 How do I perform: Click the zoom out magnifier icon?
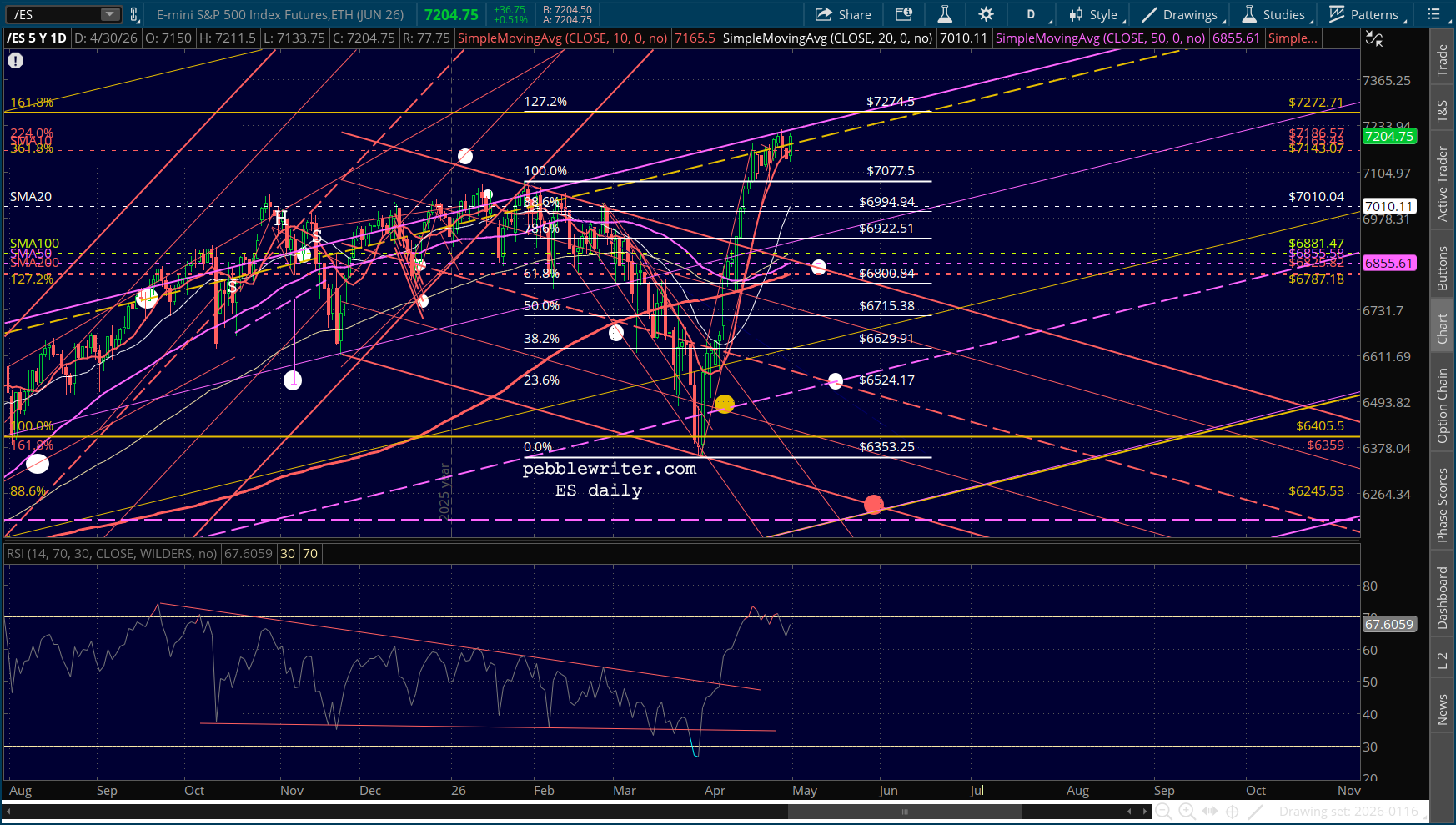click(x=1163, y=812)
